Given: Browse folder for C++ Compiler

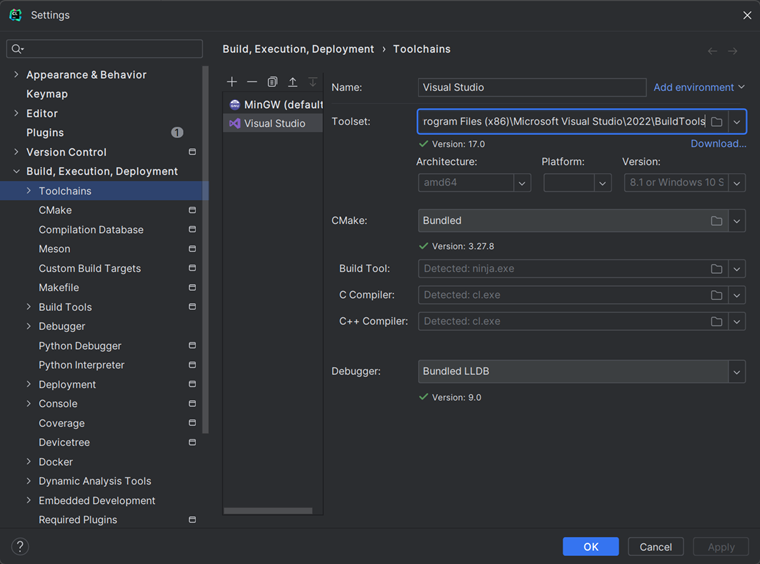Looking at the screenshot, I should click(716, 321).
